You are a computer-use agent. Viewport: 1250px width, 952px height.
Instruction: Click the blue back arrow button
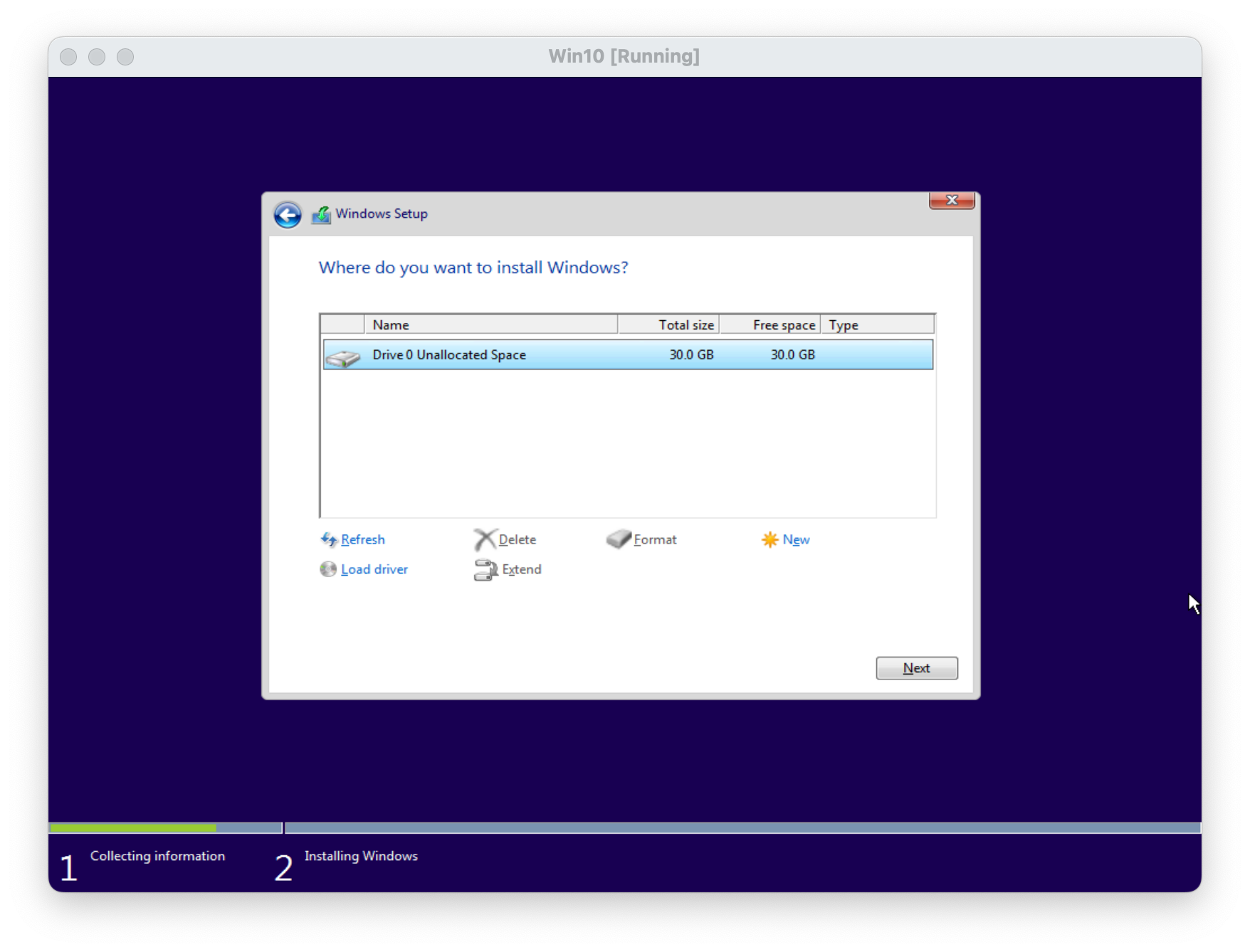(288, 215)
